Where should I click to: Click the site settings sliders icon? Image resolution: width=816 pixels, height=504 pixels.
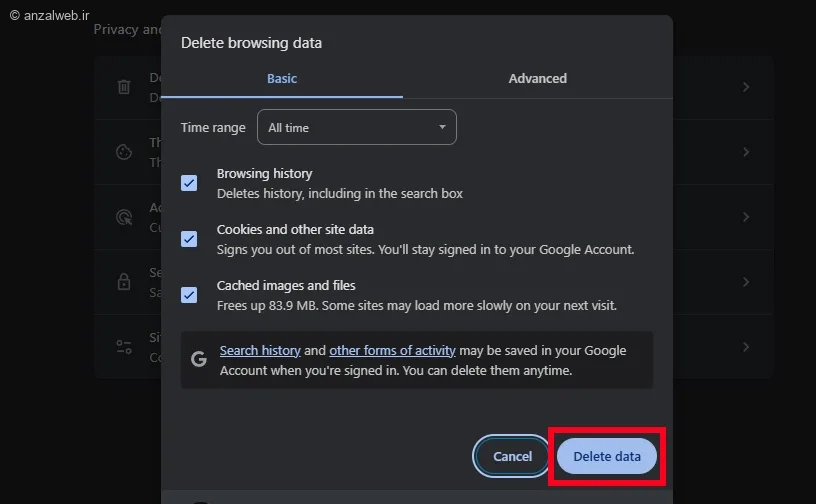pos(124,347)
